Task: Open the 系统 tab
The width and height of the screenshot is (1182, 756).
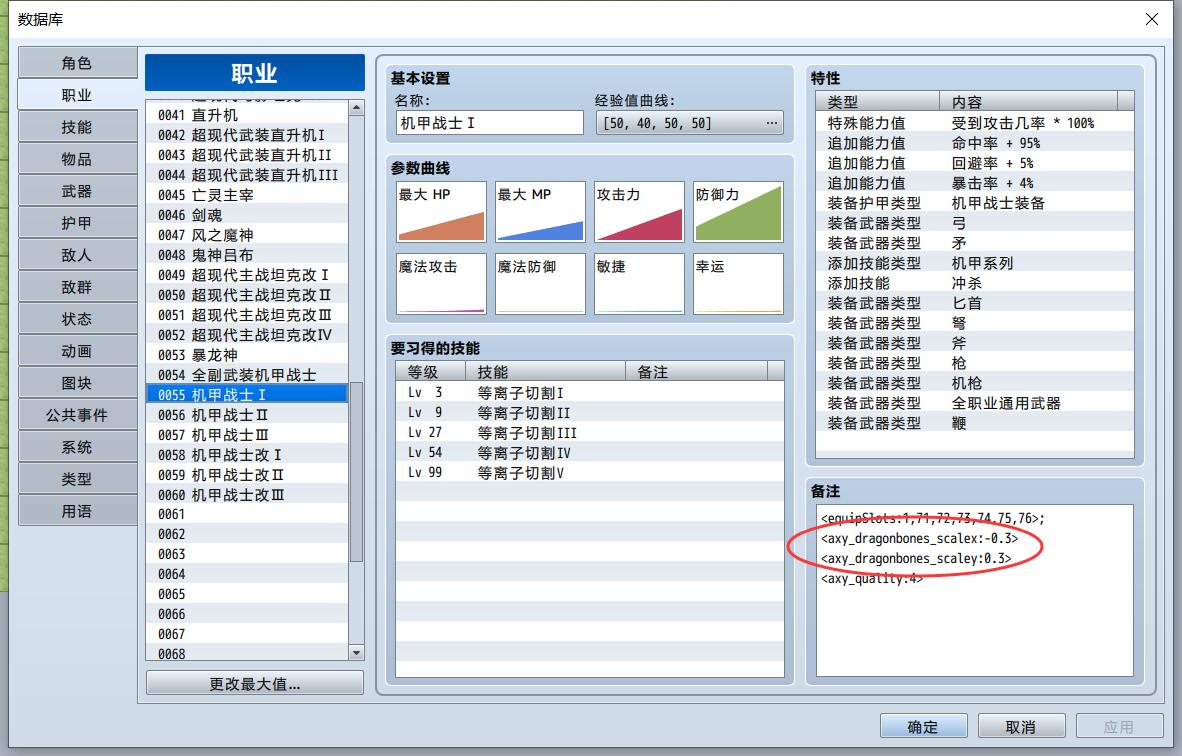Action: pos(77,447)
